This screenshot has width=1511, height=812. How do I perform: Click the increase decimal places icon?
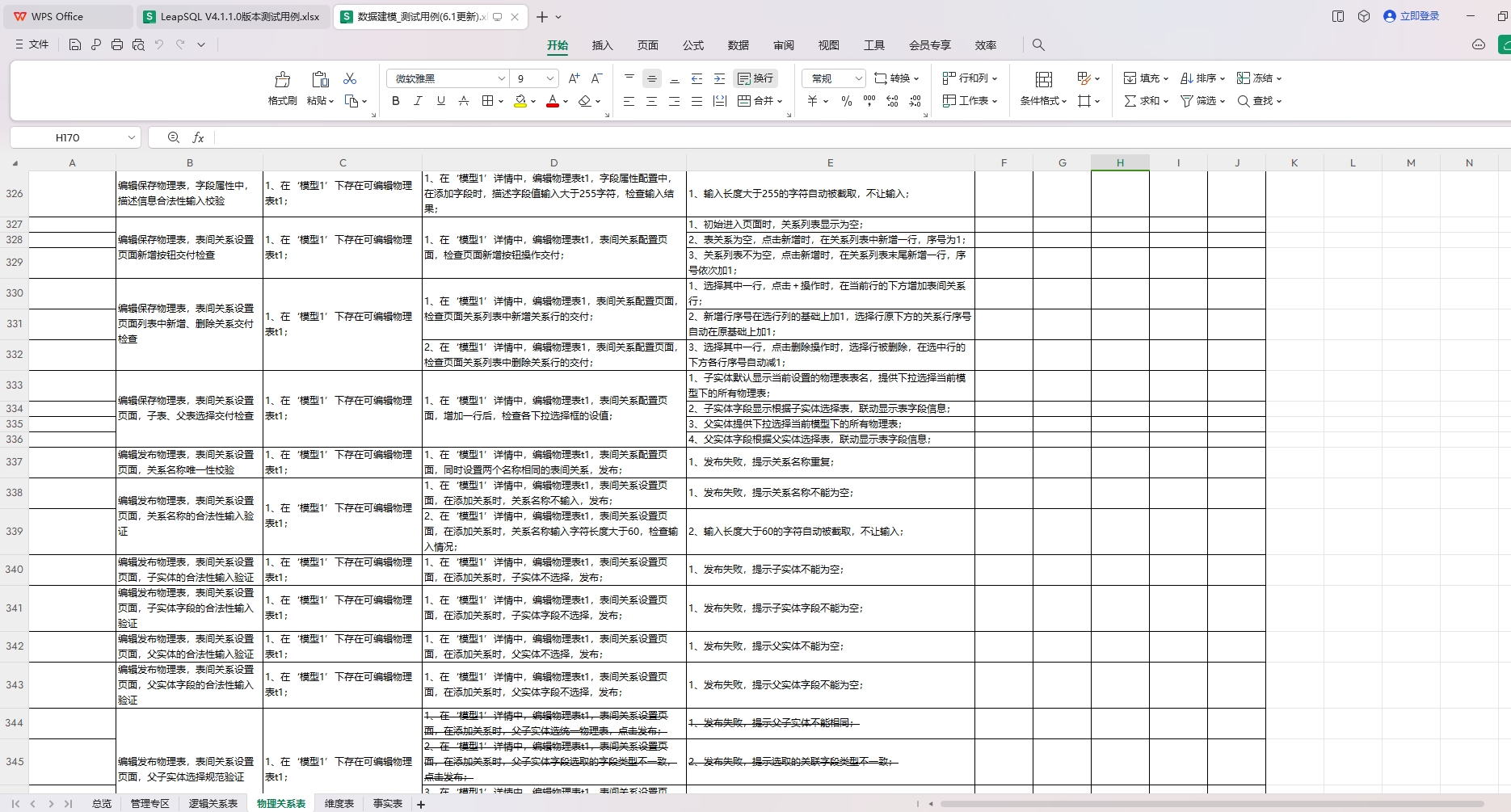click(x=892, y=101)
